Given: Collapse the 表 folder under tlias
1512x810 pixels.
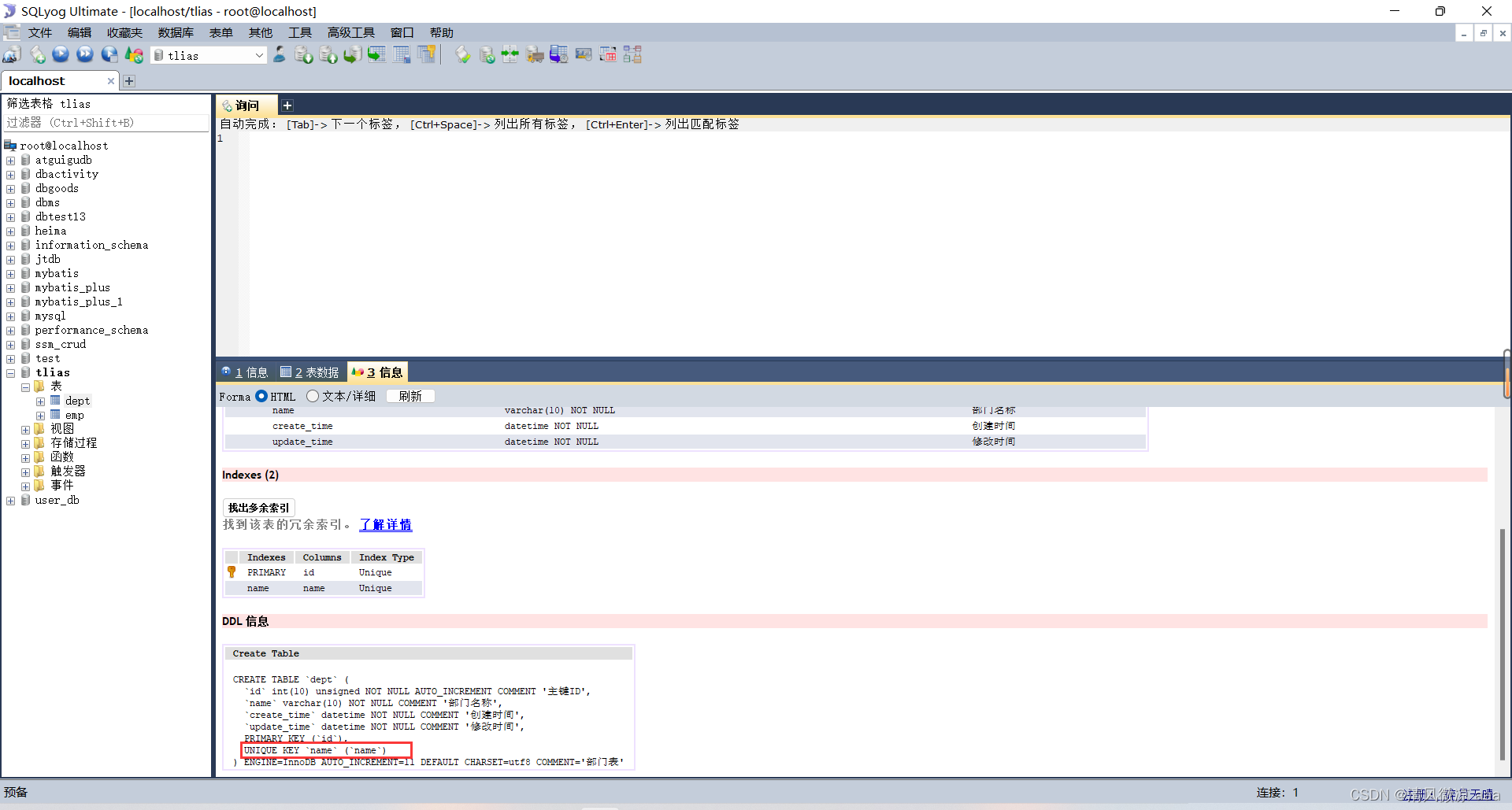Looking at the screenshot, I should pos(25,387).
